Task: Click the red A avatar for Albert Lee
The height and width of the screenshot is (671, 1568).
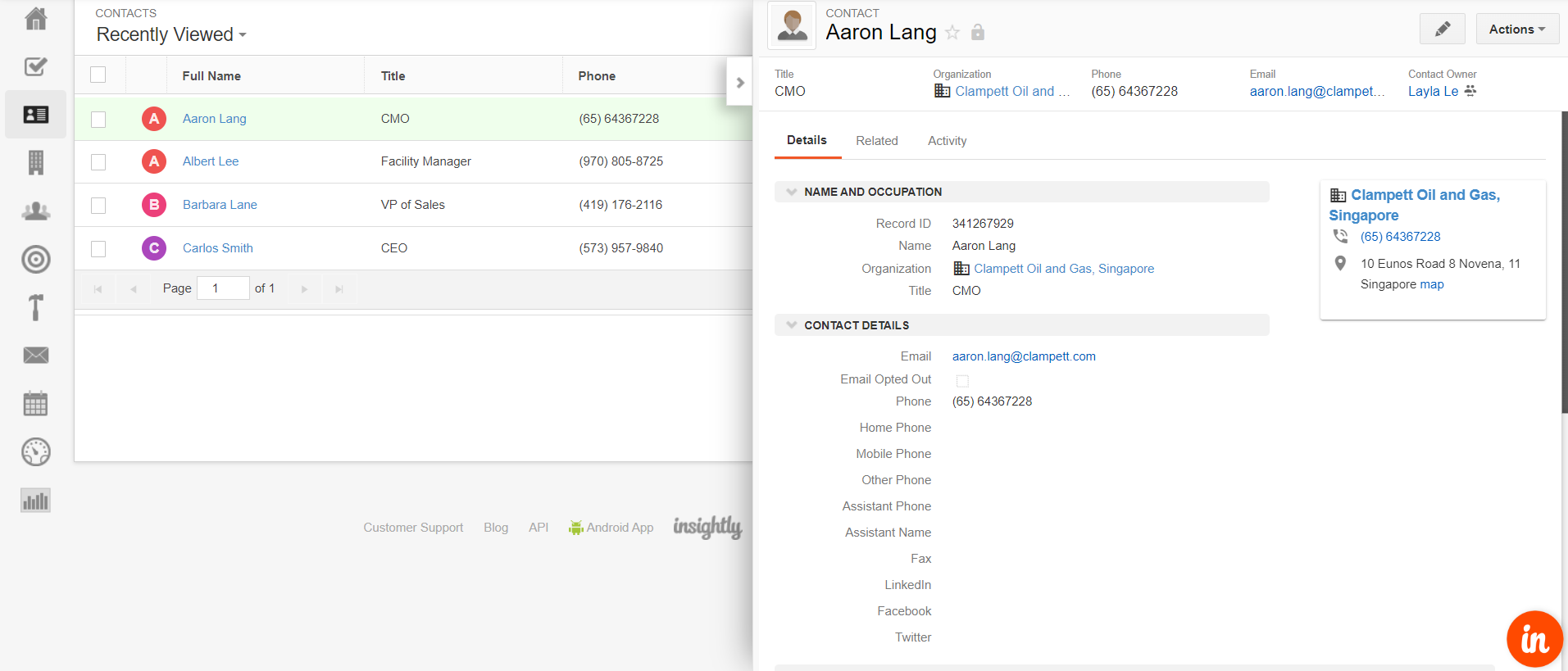Action: [154, 161]
